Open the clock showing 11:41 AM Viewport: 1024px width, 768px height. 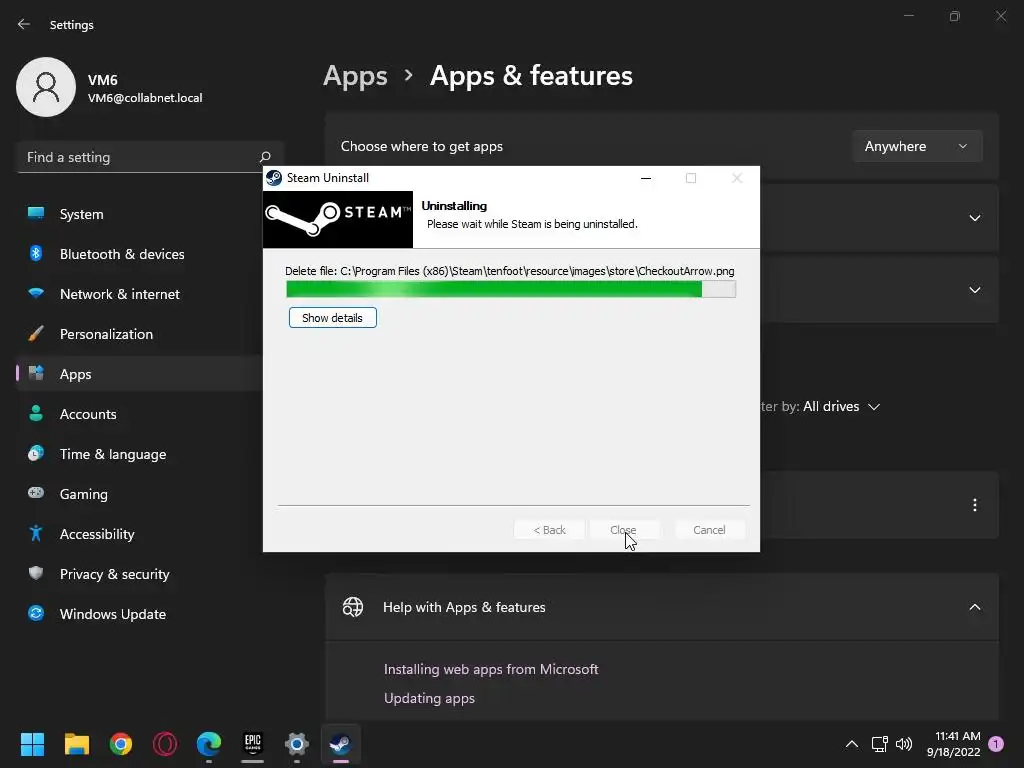953,744
